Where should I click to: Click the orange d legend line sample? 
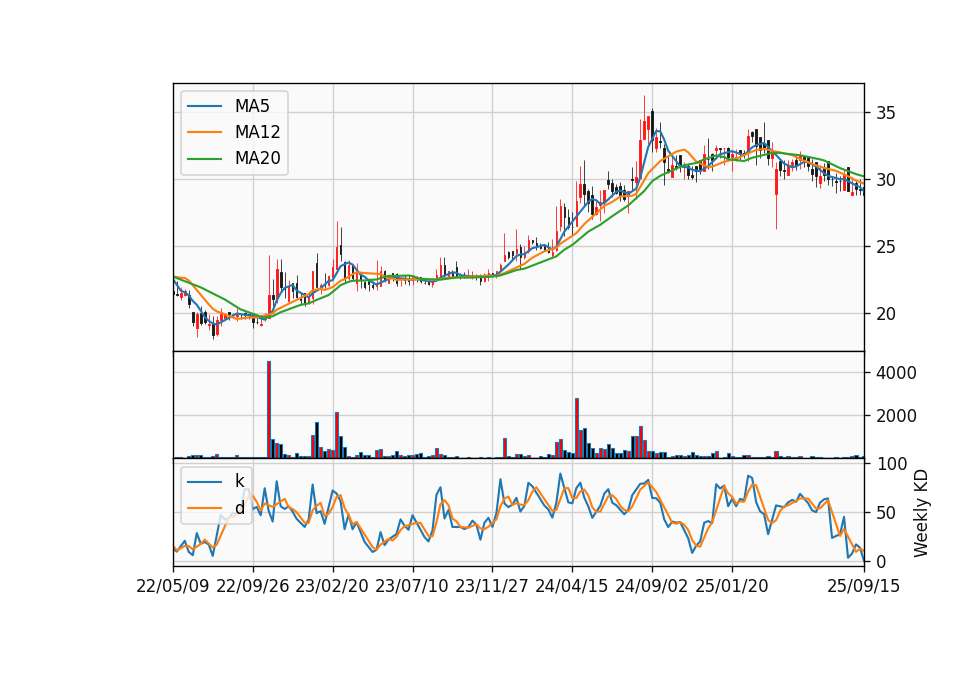coord(204,508)
